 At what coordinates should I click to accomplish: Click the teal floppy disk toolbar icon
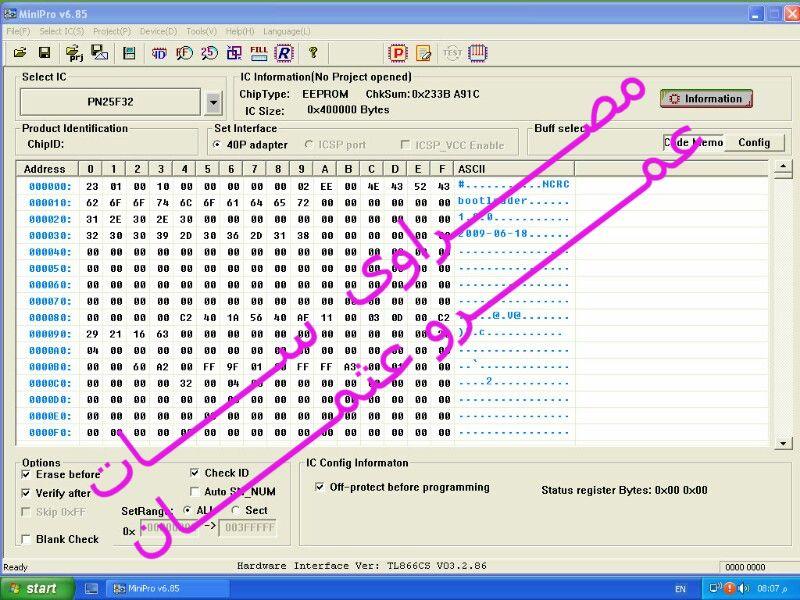129,53
